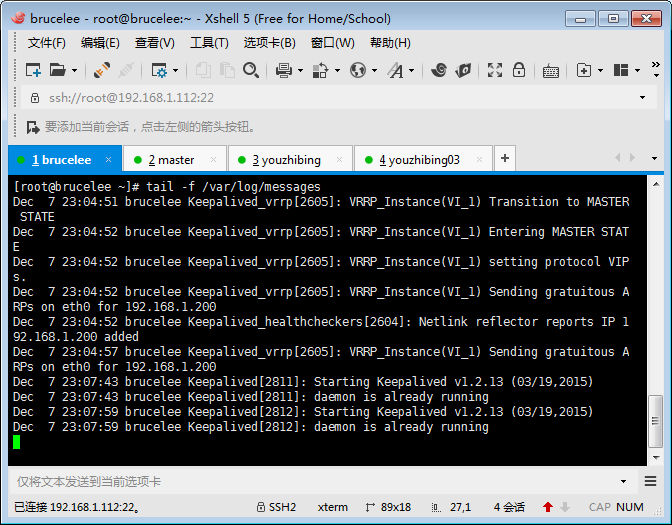Expand the compose bar target dropdown

pyautogui.click(x=623, y=482)
